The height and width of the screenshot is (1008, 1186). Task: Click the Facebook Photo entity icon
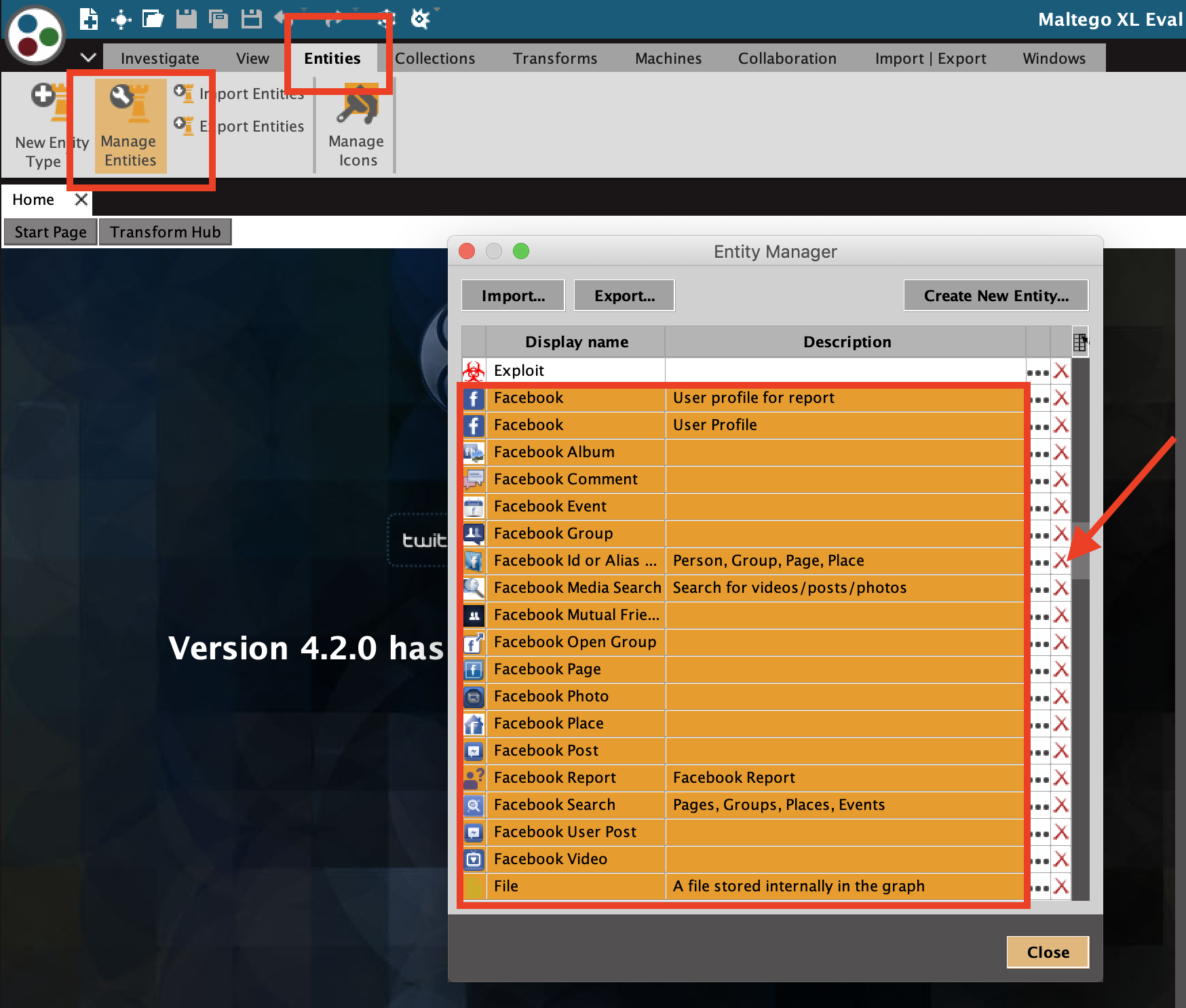(x=474, y=697)
